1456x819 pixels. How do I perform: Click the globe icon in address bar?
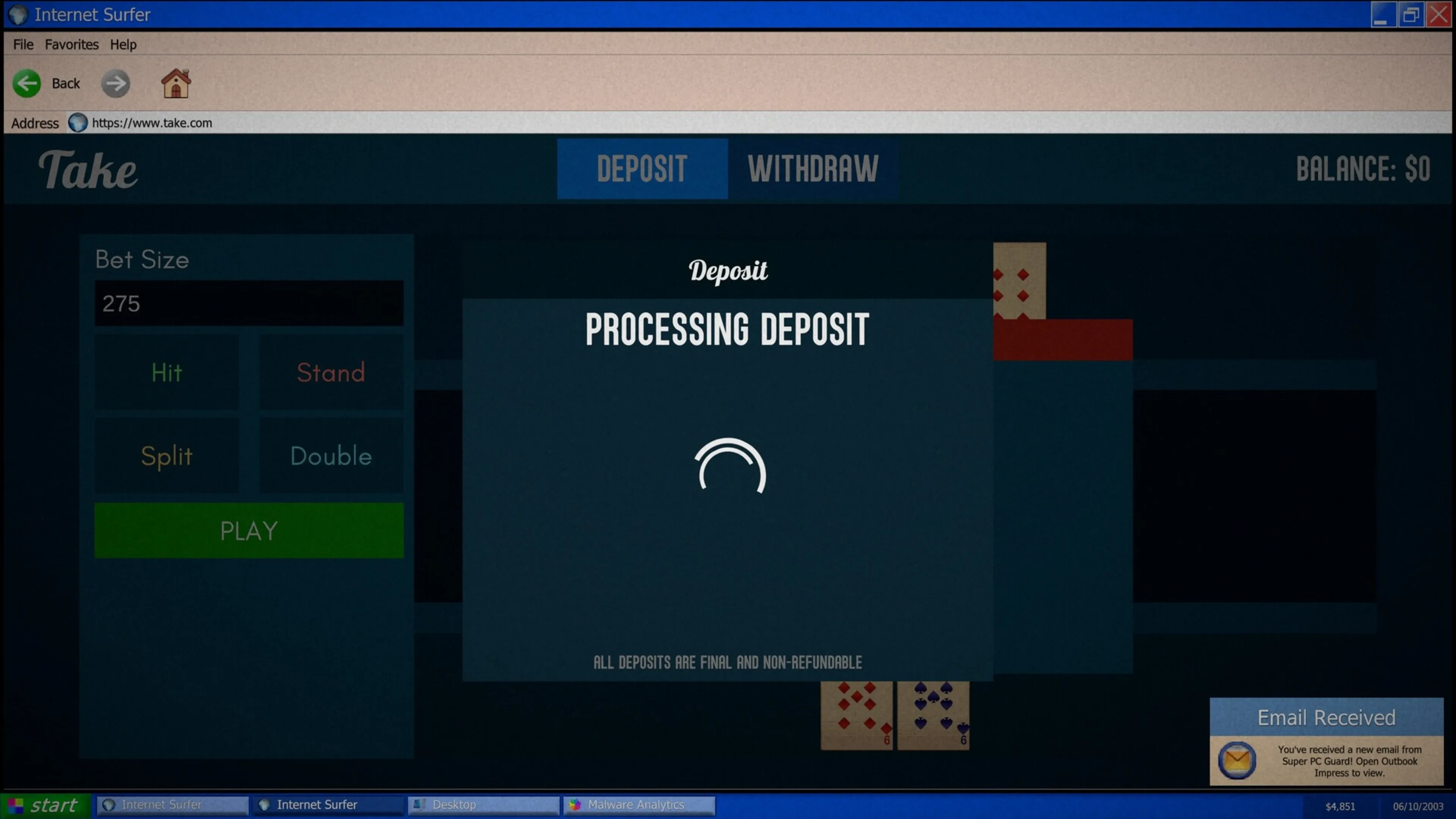78,122
